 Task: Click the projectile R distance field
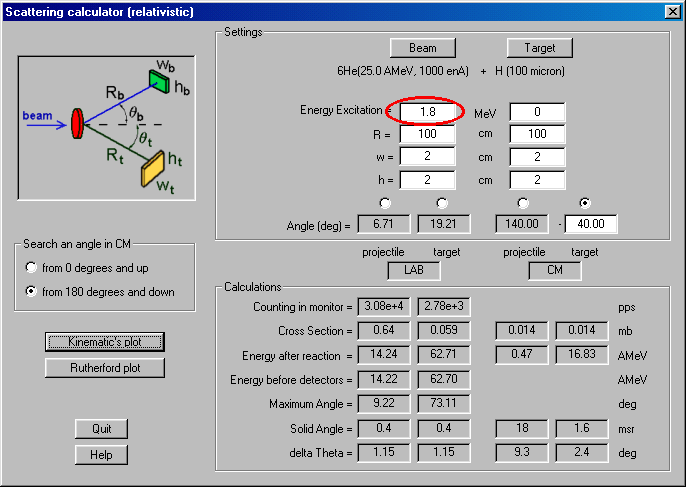click(428, 134)
